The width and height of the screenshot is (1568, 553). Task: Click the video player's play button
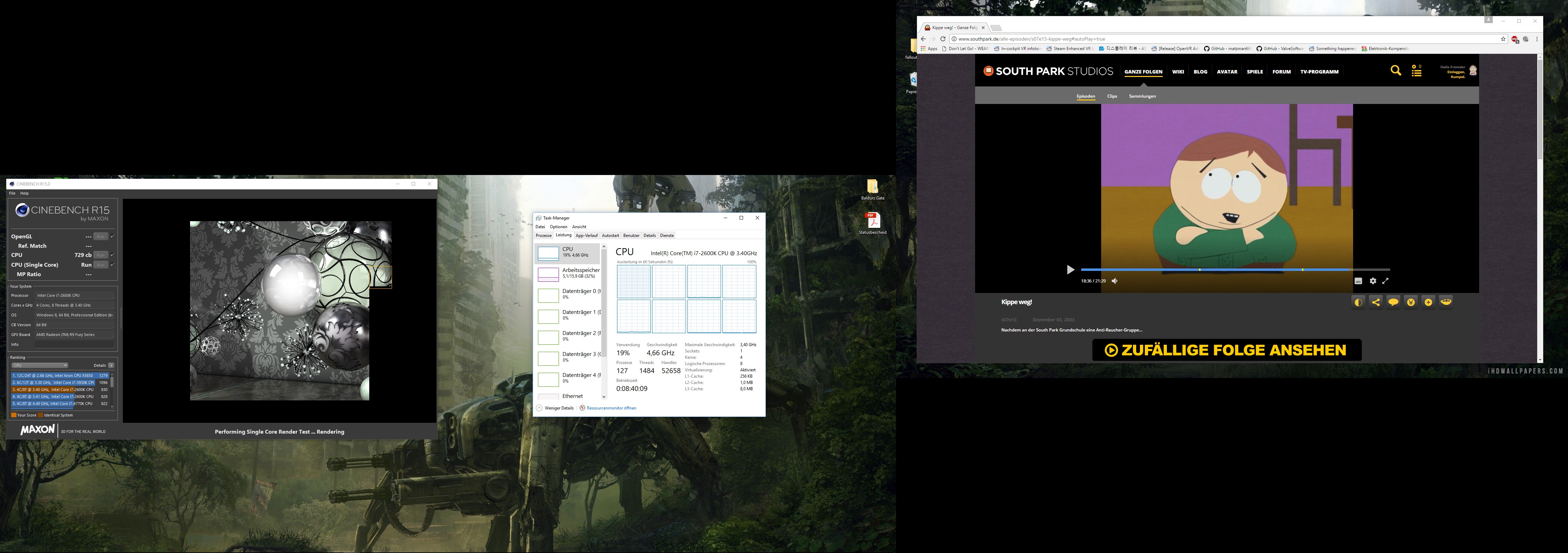point(1070,270)
